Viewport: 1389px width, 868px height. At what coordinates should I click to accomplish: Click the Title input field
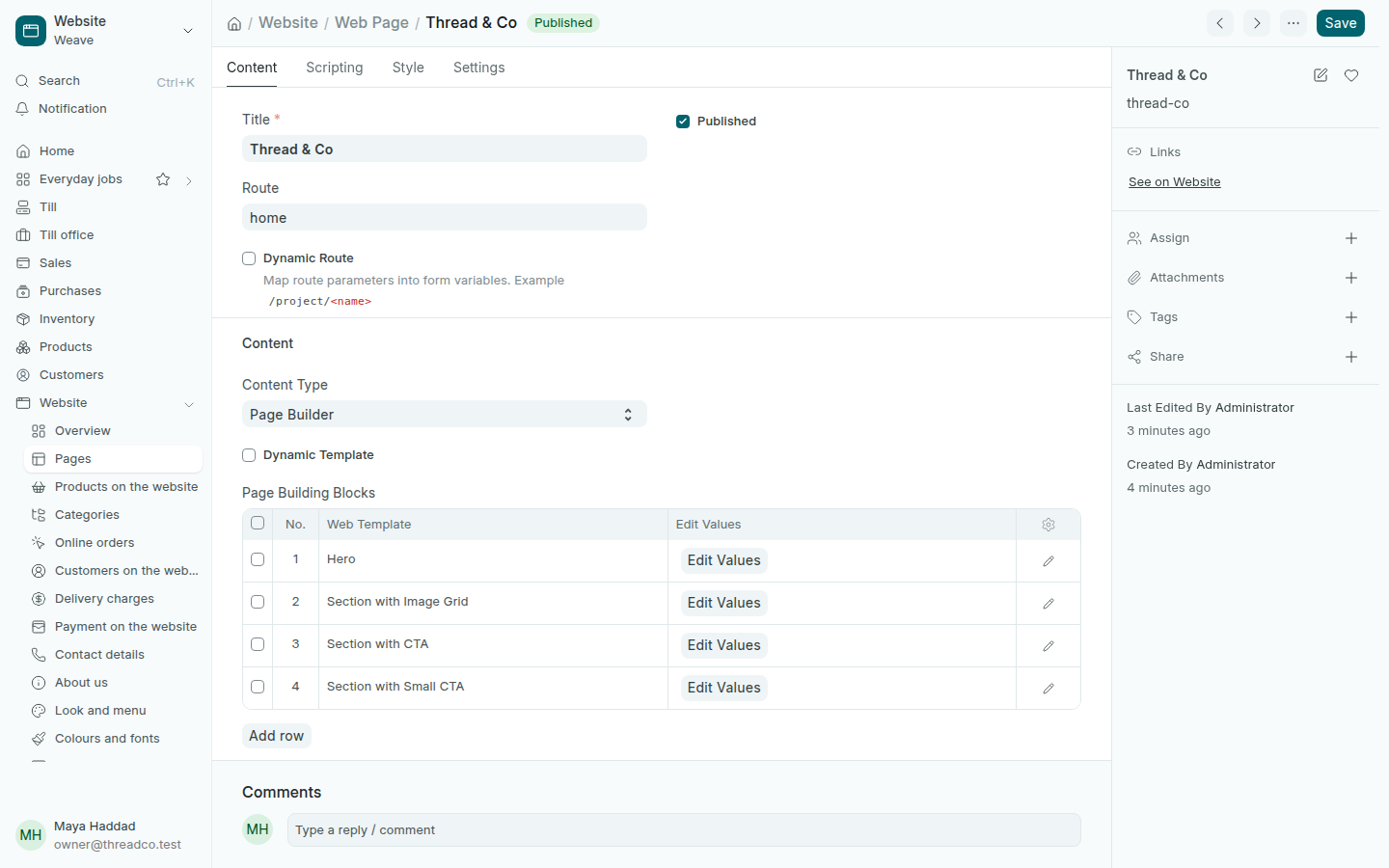point(445,149)
